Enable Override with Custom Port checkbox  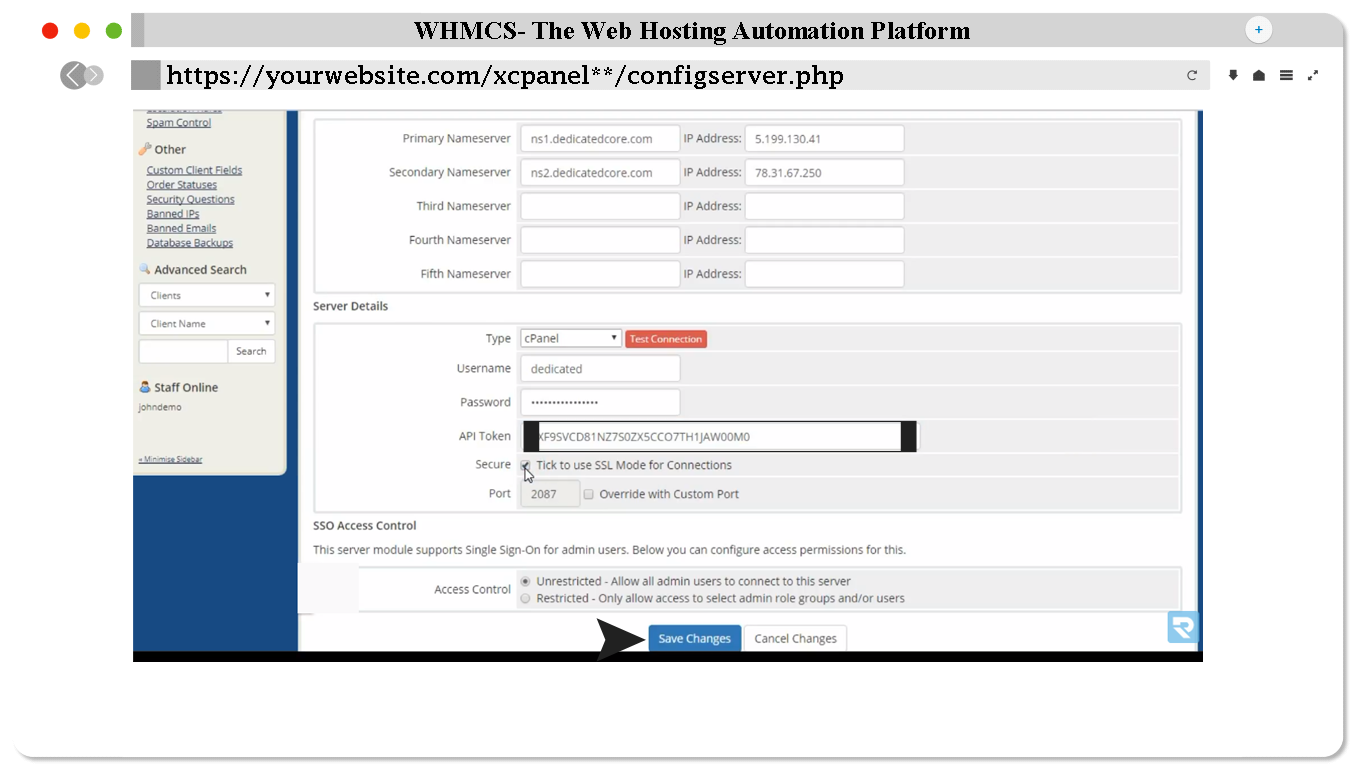coord(589,494)
